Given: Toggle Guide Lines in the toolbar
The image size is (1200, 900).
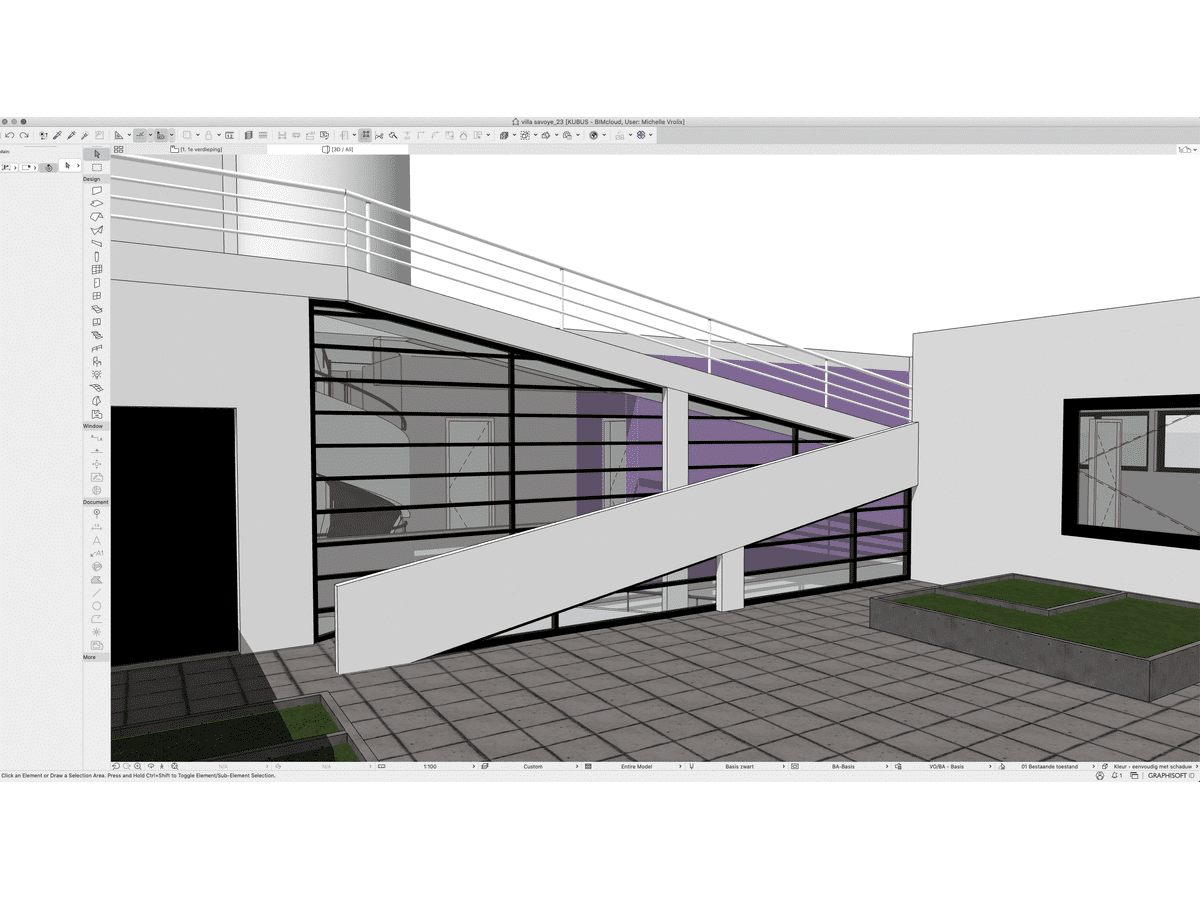Looking at the screenshot, I should (x=141, y=135).
